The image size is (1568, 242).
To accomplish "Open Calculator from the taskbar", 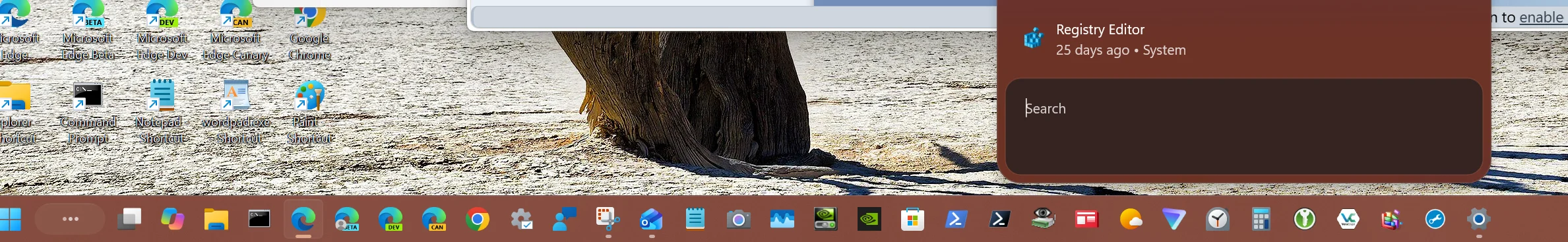I will coord(1261,219).
